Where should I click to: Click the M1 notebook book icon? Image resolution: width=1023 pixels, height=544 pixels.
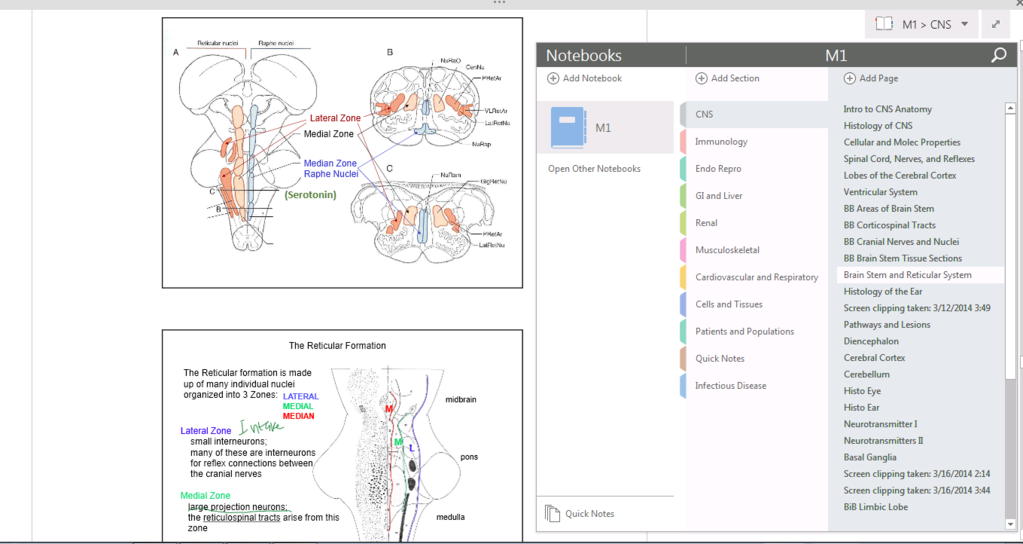coord(568,128)
